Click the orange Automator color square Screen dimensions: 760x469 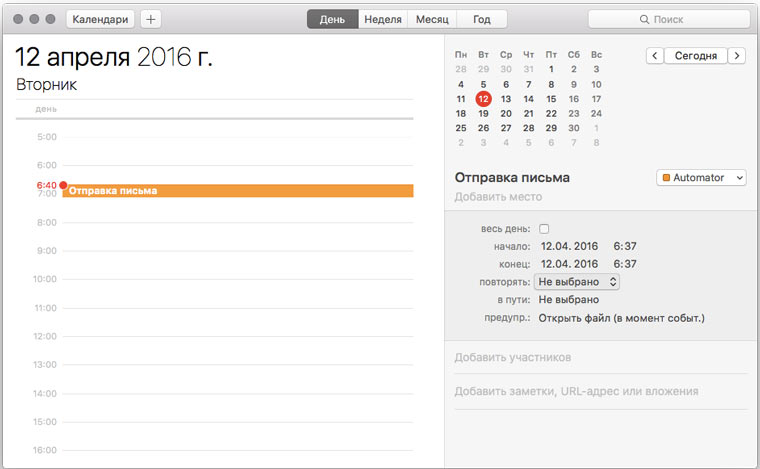(x=666, y=178)
